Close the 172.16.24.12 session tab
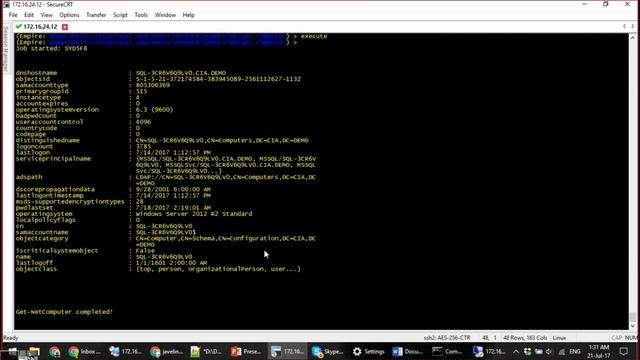Viewport: 640px width, 360px height. [64, 27]
